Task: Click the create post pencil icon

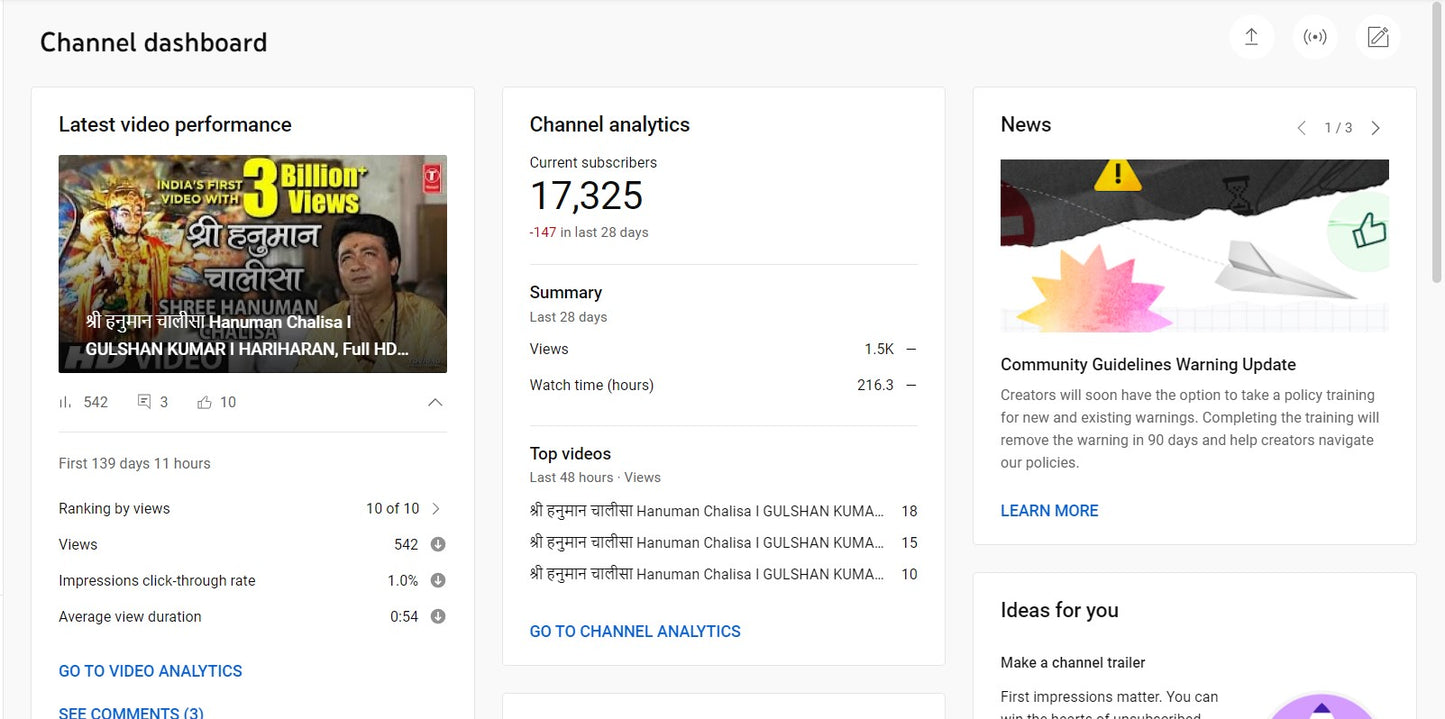Action: (1378, 38)
